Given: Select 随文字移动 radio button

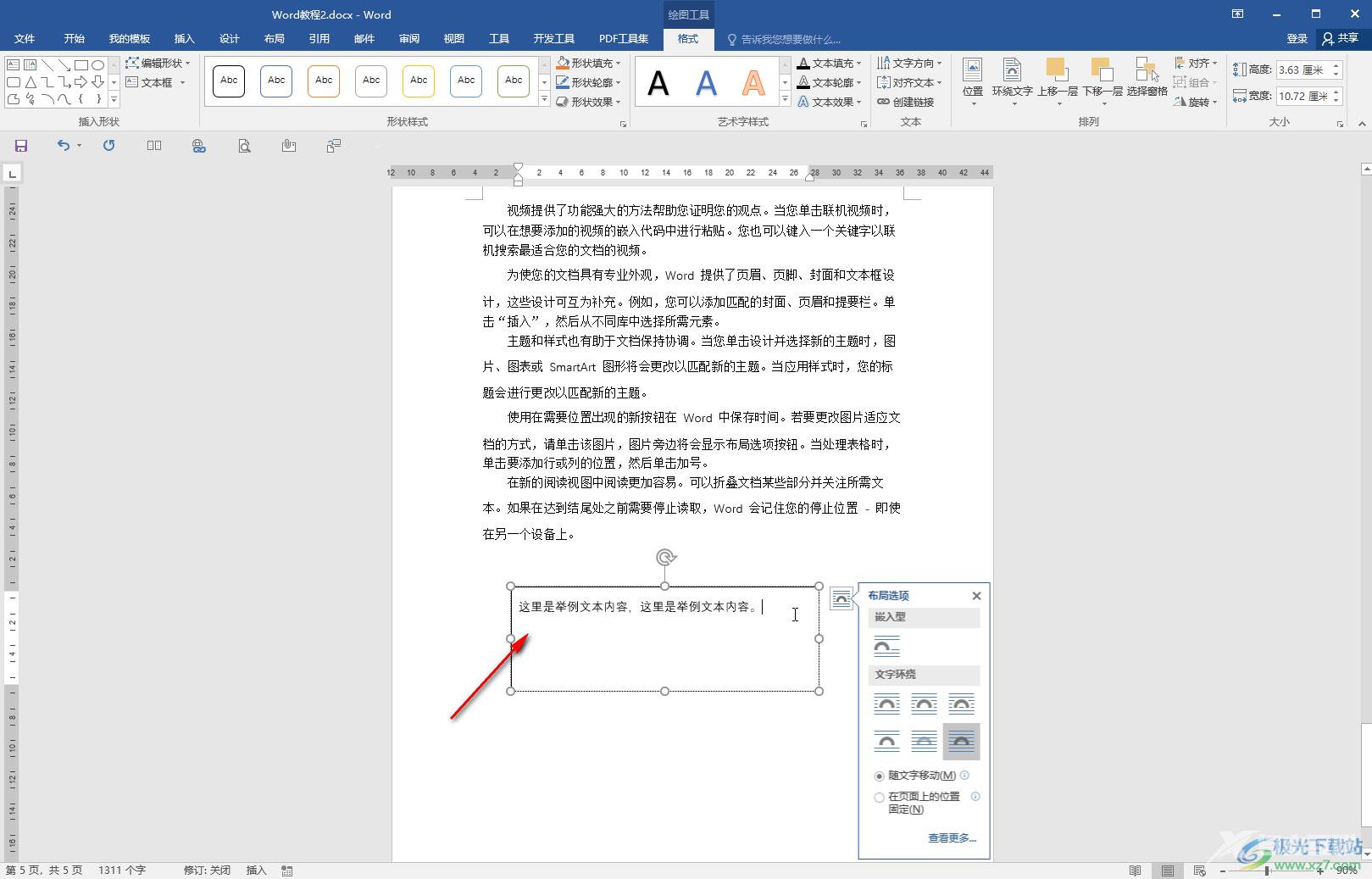Looking at the screenshot, I should pos(879,776).
